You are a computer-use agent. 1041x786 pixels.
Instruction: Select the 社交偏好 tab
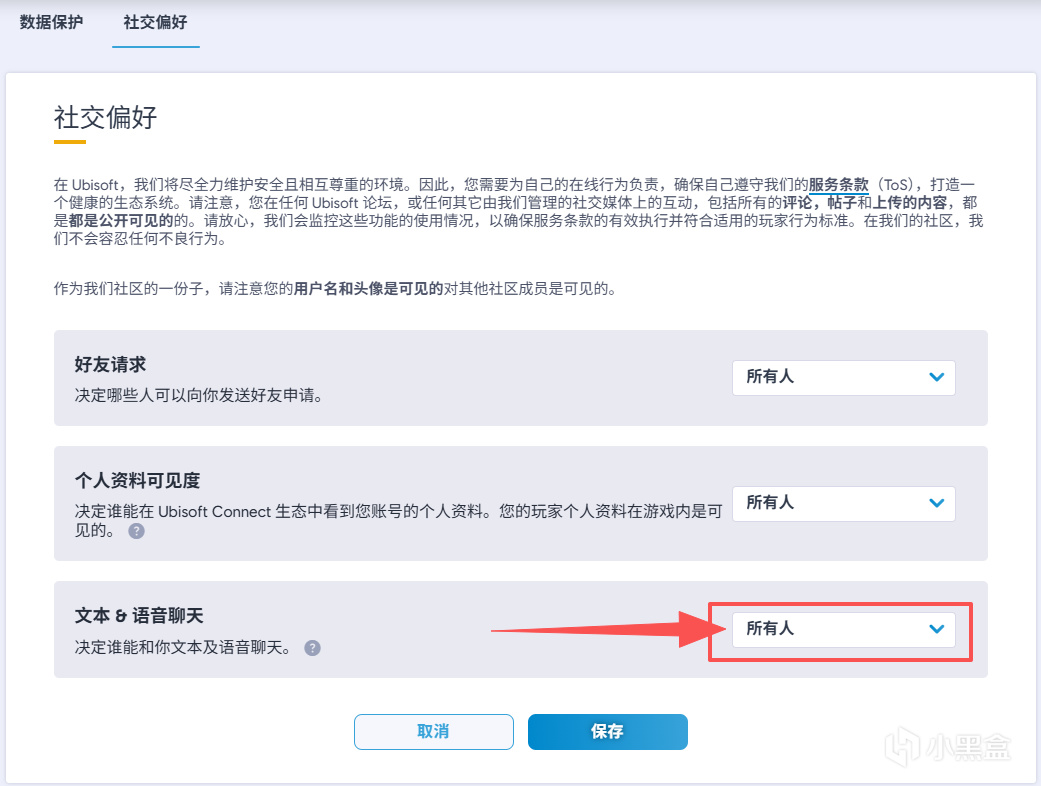tap(155, 22)
